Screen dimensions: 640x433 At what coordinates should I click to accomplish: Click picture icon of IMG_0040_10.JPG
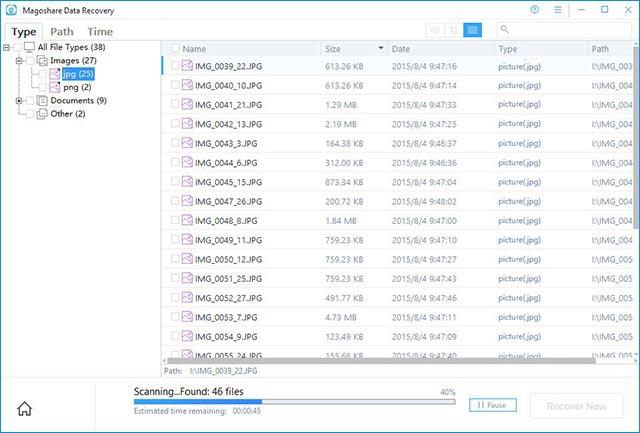click(187, 85)
